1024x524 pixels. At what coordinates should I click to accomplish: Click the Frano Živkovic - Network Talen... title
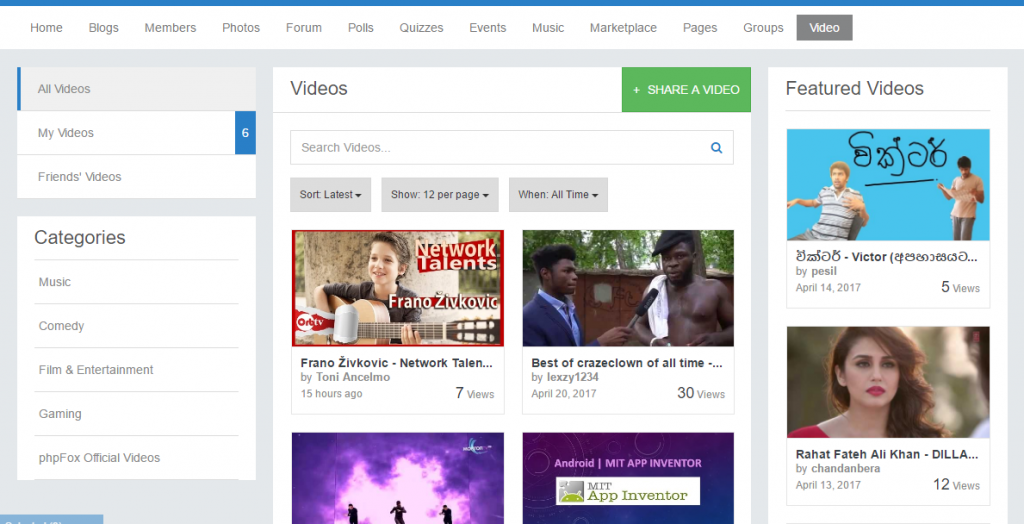coord(396,363)
